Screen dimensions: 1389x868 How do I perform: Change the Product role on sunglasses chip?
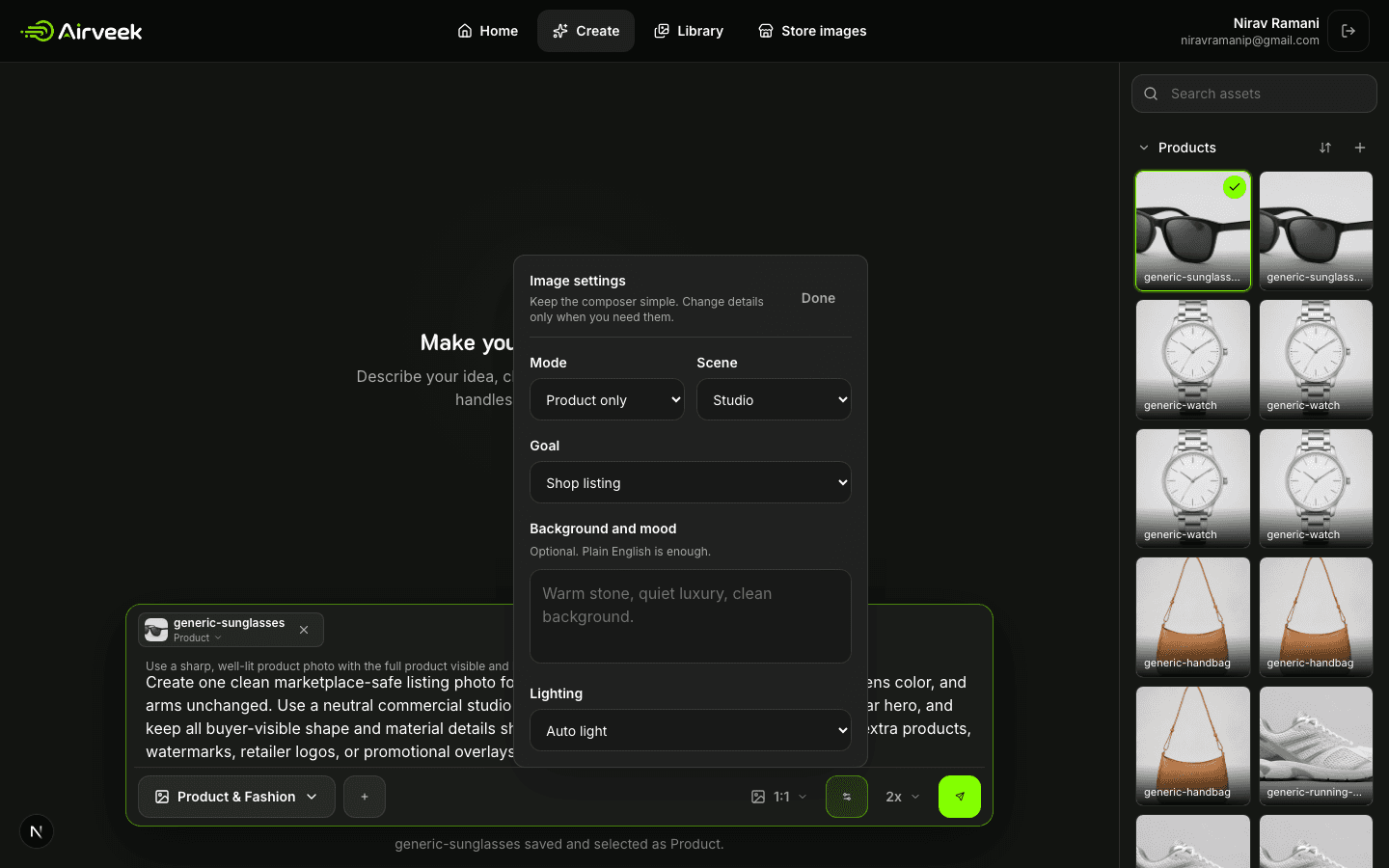pos(198,637)
